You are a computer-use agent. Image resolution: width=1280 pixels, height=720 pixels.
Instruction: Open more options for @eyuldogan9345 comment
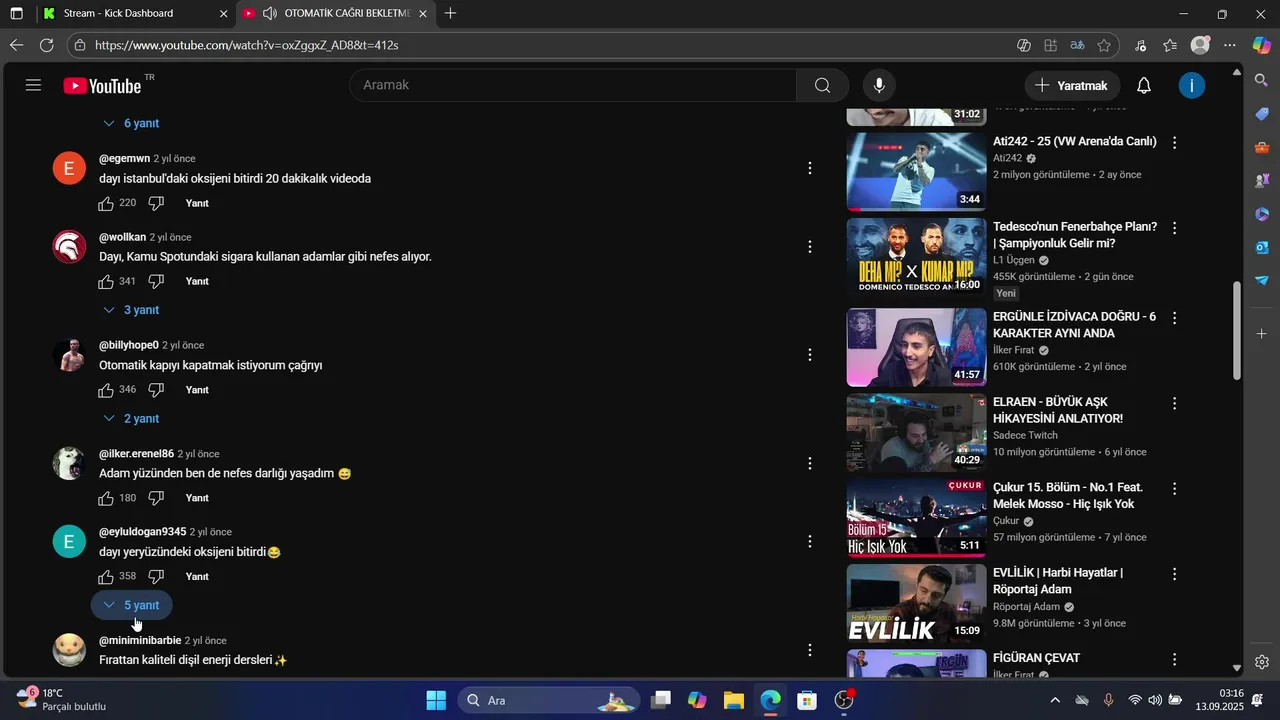[810, 541]
